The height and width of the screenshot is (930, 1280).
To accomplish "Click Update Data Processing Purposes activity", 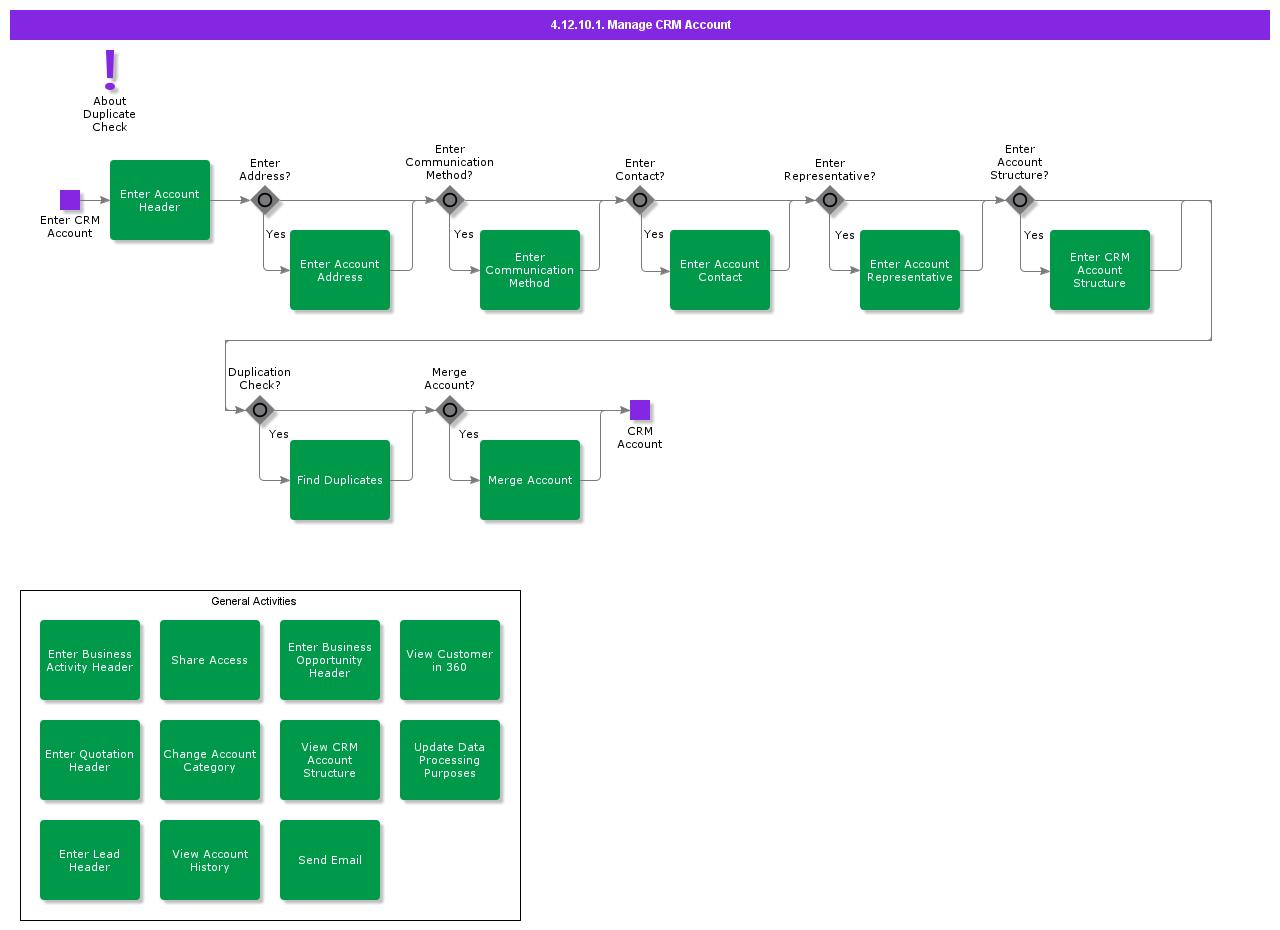I will click(450, 760).
